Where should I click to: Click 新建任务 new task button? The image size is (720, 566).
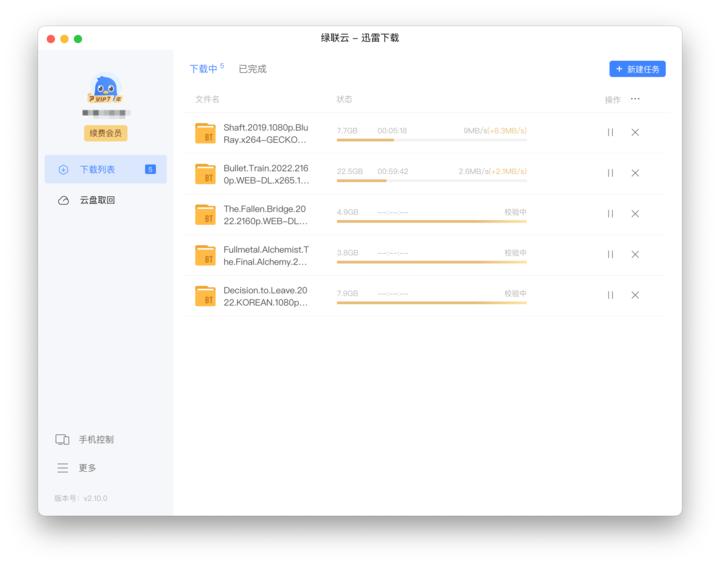click(637, 69)
